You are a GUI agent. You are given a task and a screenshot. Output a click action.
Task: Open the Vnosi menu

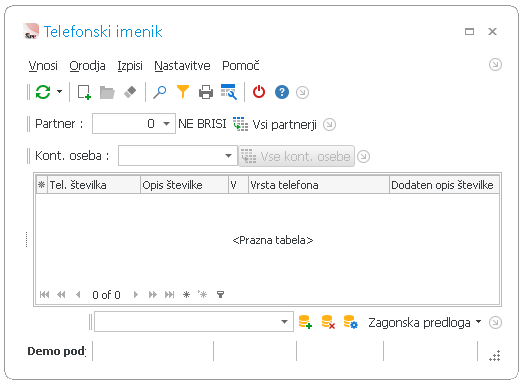pos(43,66)
